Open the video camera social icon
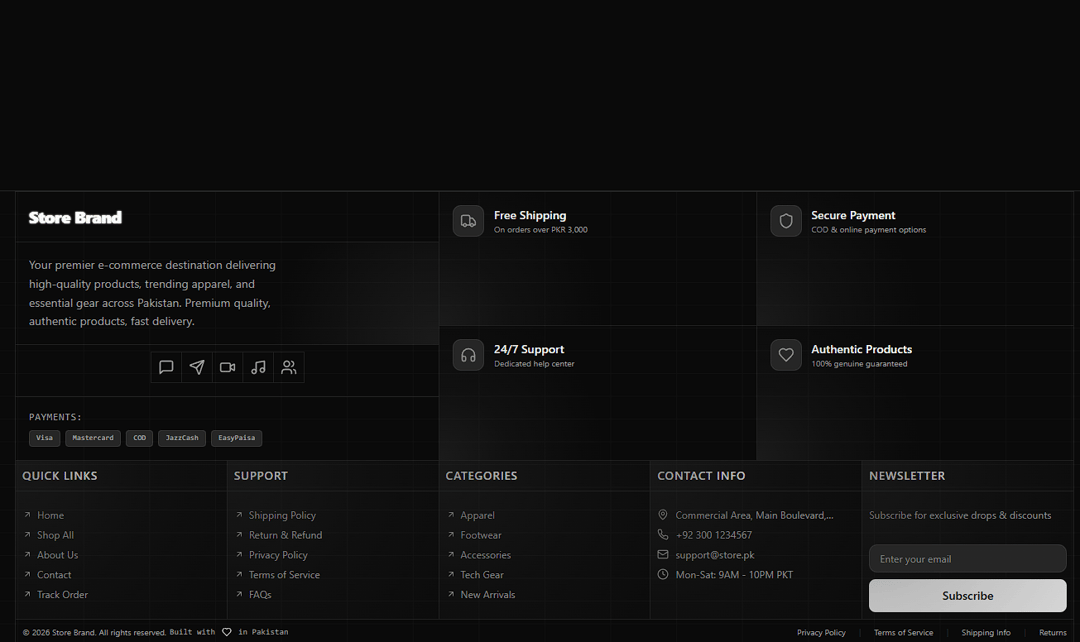Viewport: 1080px width, 642px height. (x=227, y=367)
